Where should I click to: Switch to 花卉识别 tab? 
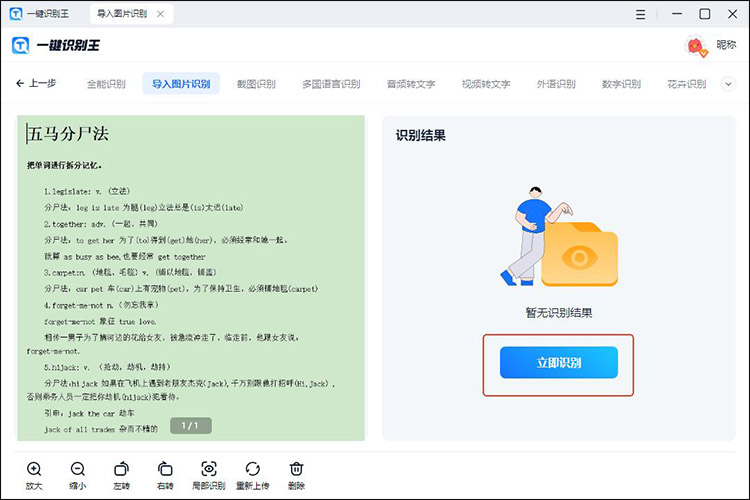coord(687,84)
